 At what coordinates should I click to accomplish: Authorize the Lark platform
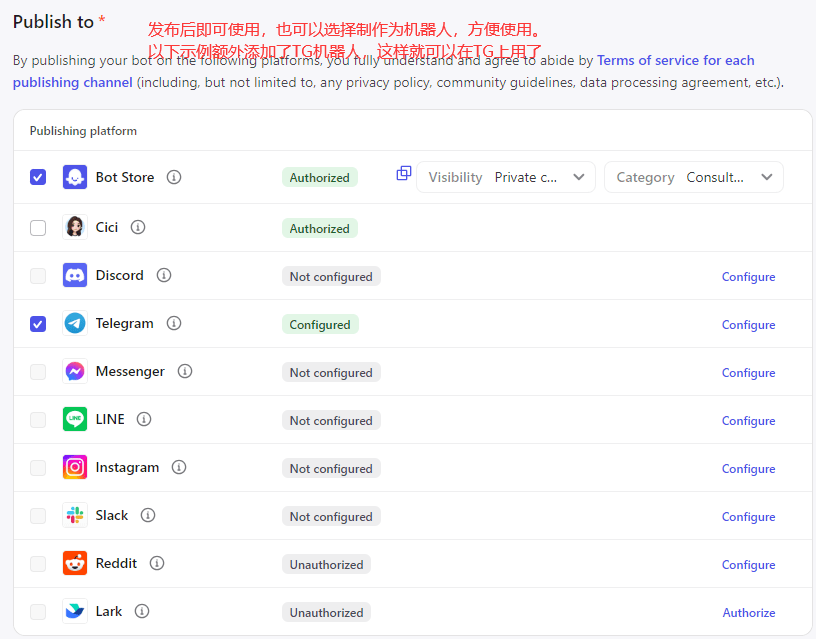749,613
